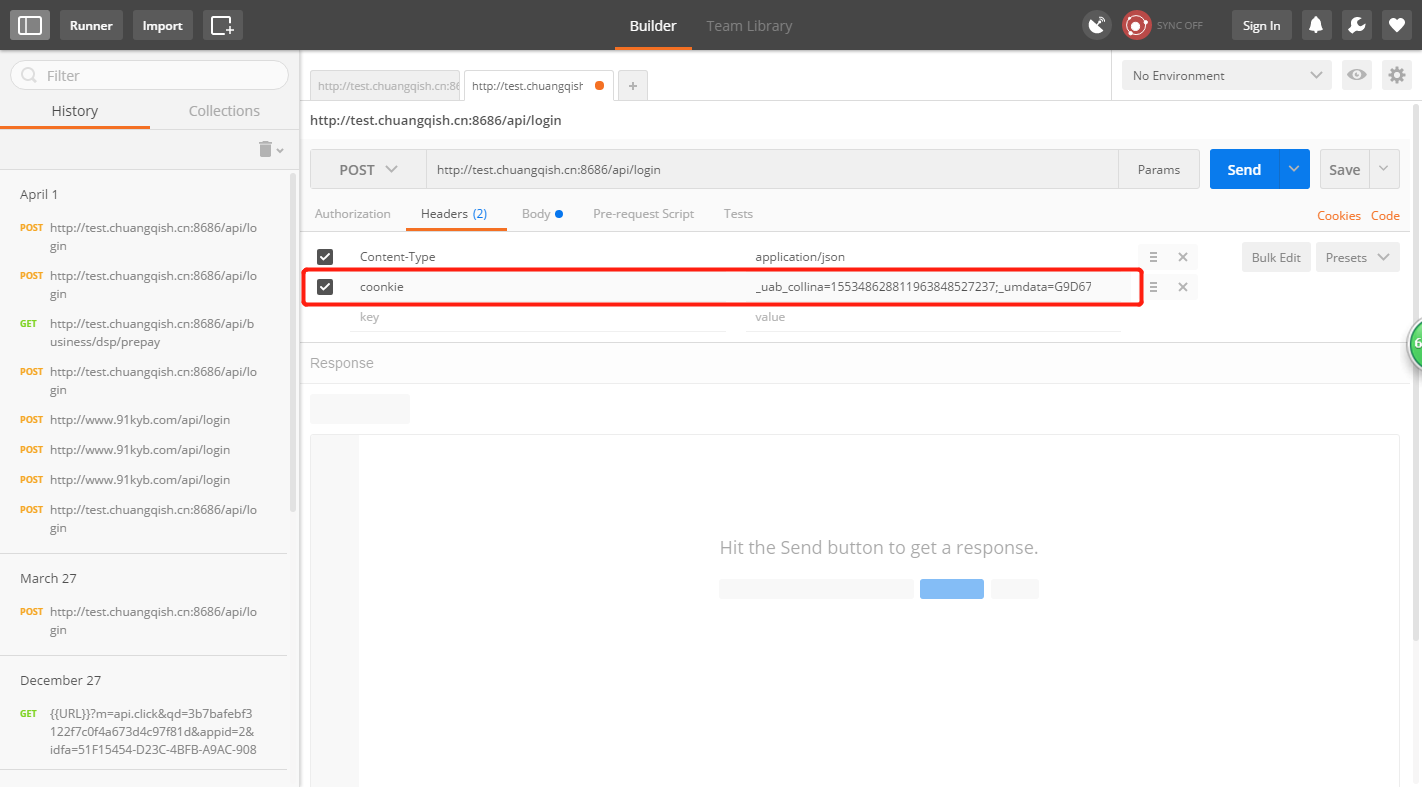
Task: Open the No Environment dropdown
Action: (x=1227, y=75)
